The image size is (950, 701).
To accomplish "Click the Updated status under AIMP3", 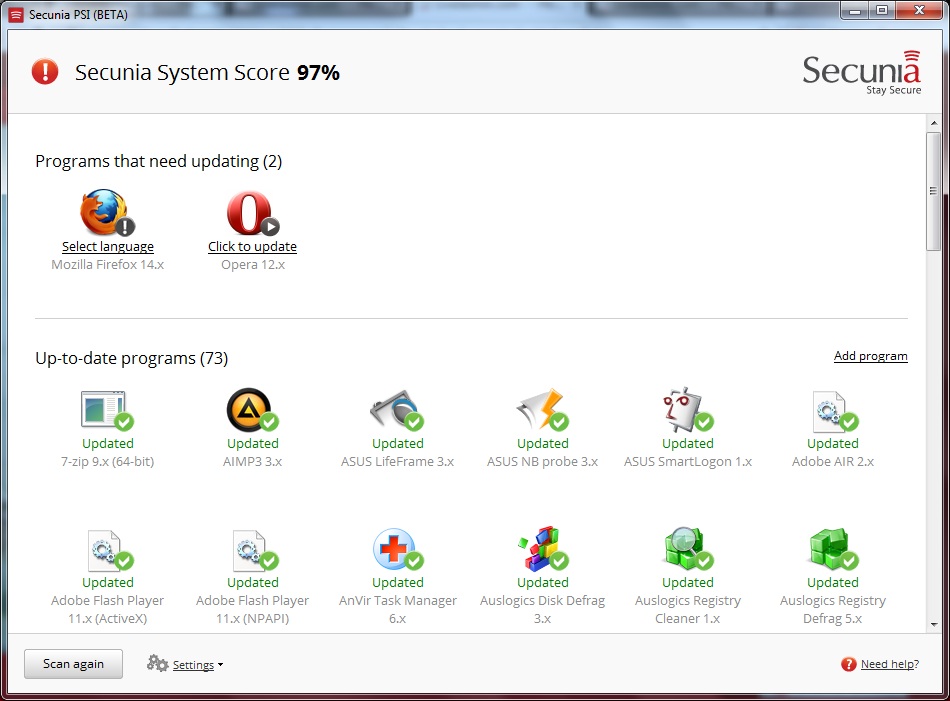I will (x=253, y=444).
